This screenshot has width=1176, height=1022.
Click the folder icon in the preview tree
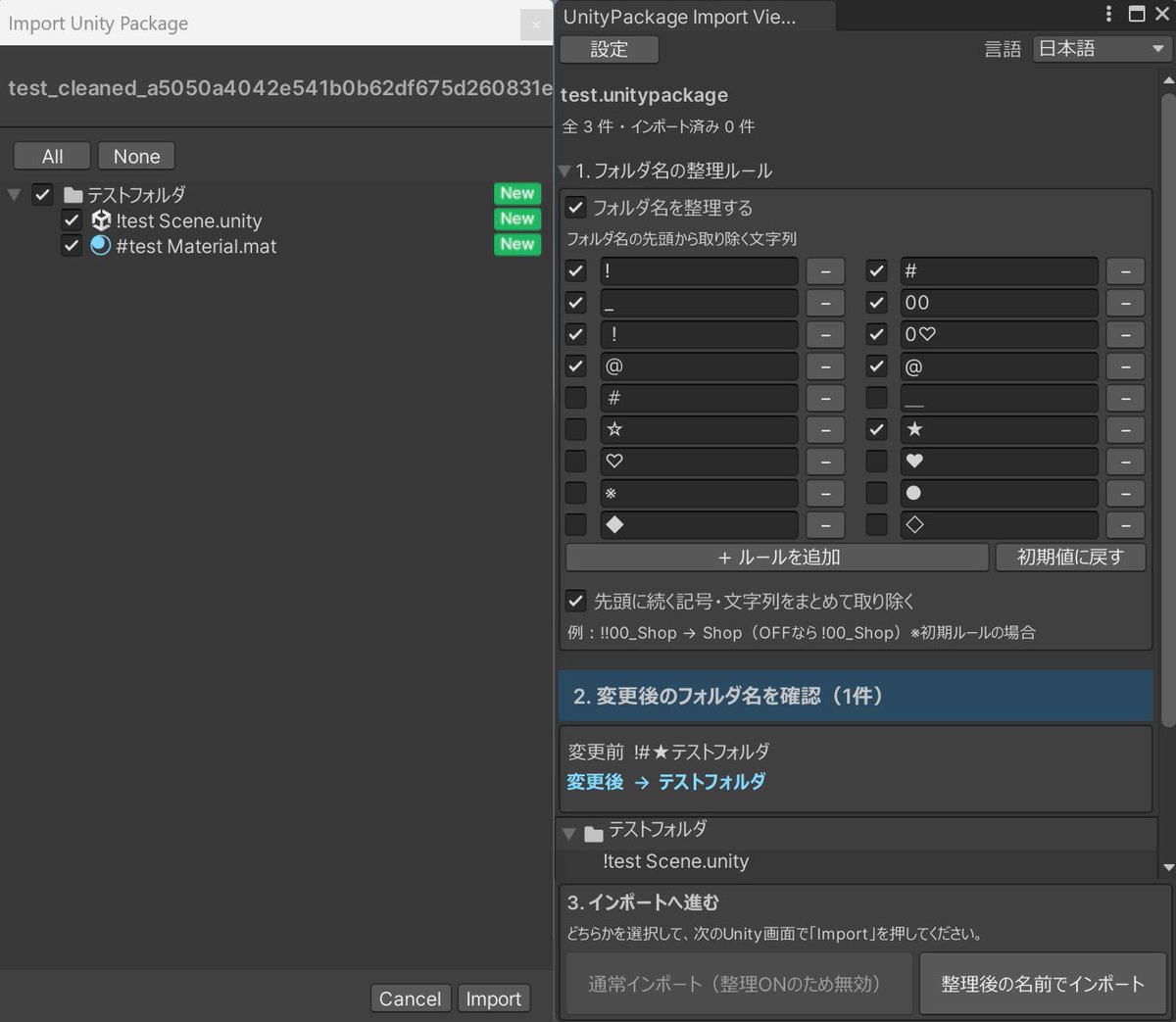click(594, 834)
